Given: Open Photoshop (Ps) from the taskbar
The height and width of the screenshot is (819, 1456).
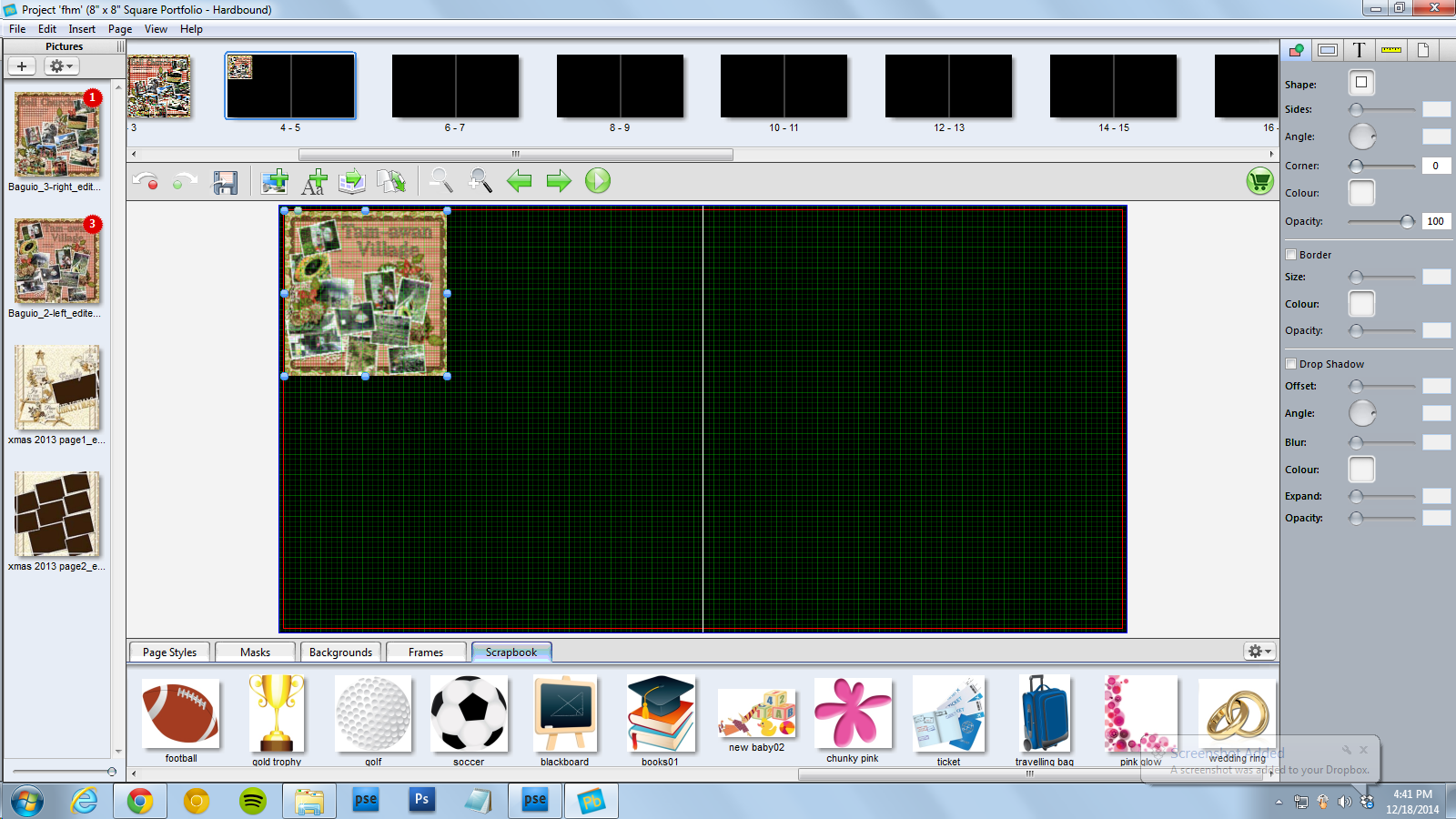Looking at the screenshot, I should 421,801.
